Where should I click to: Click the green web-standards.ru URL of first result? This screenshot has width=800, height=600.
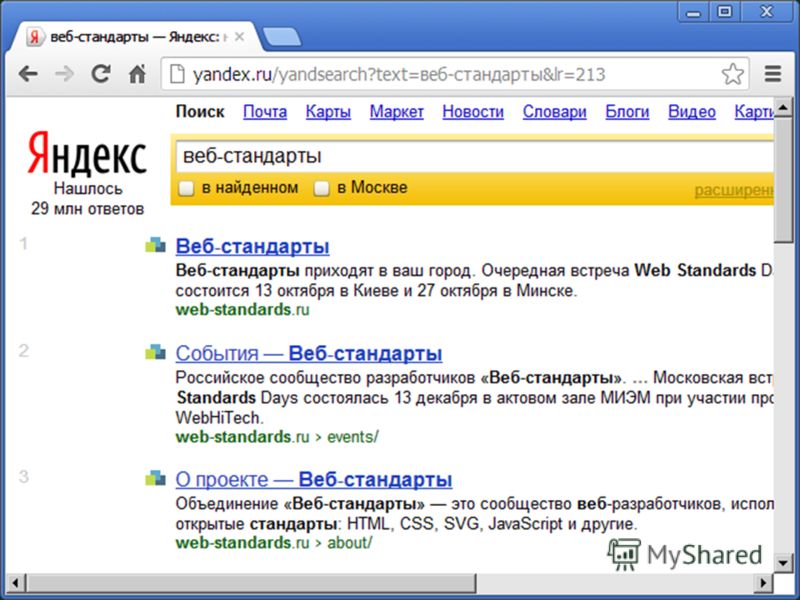point(242,310)
